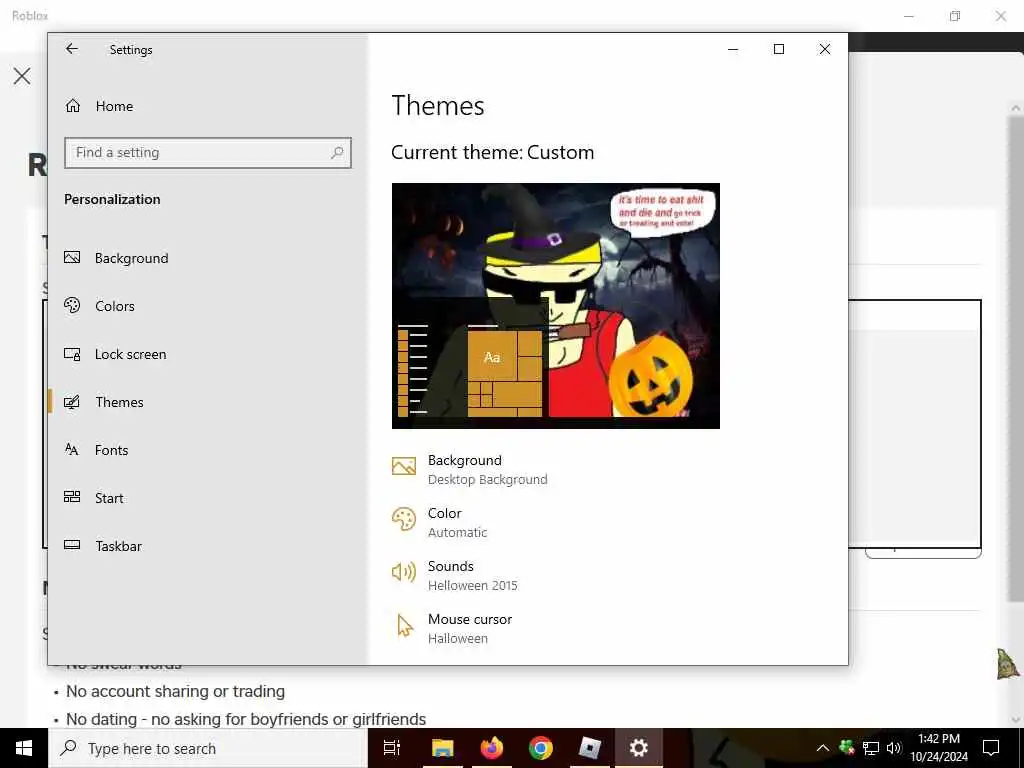
Task: Click the volume speaker icon in tray
Action: (893, 748)
